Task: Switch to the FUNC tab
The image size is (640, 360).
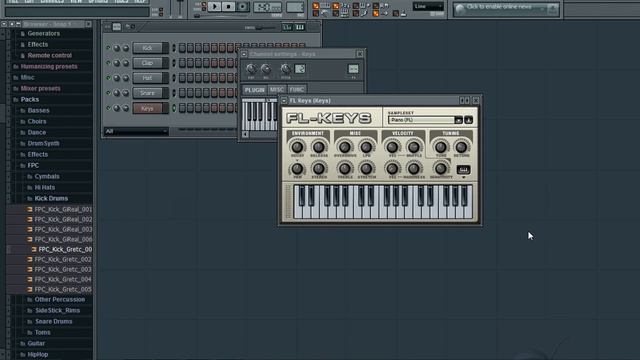Action: [296, 90]
